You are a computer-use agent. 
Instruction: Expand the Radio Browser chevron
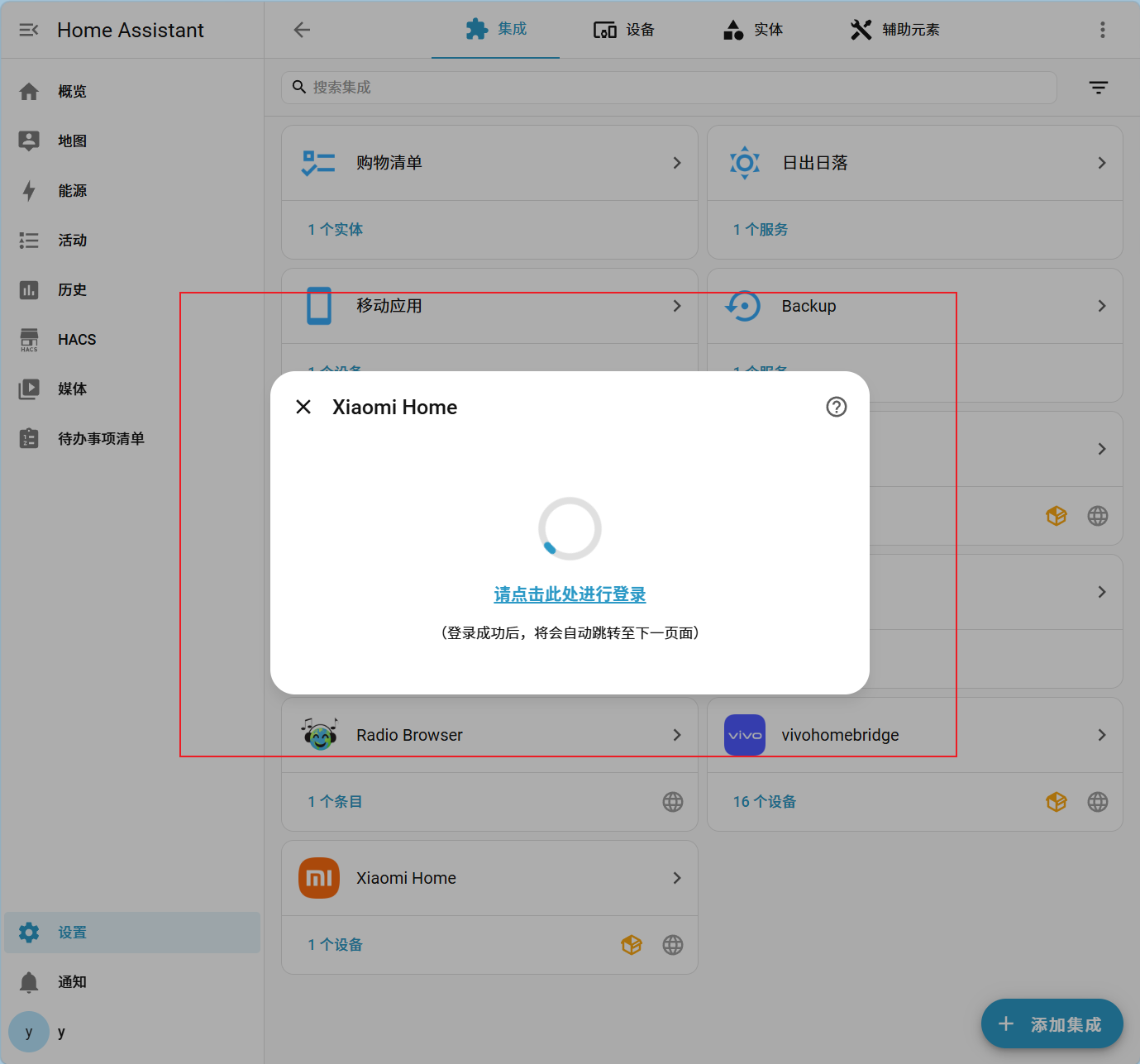(x=677, y=735)
